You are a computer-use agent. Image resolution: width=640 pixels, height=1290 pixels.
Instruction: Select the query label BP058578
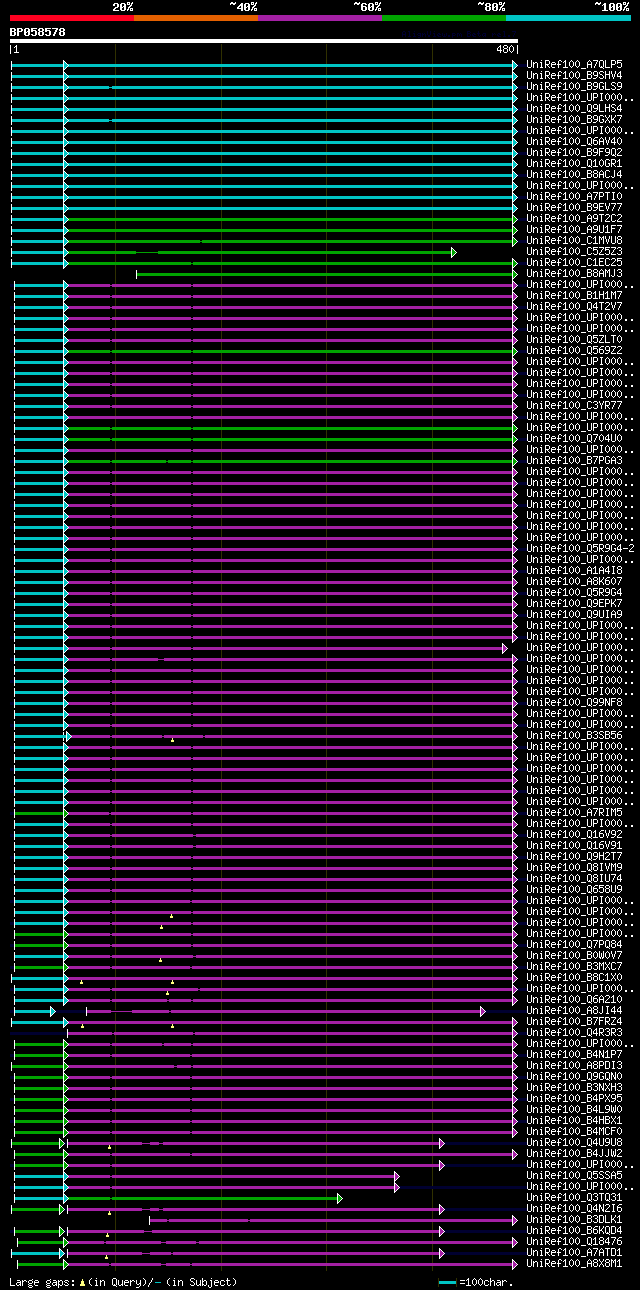point(38,32)
